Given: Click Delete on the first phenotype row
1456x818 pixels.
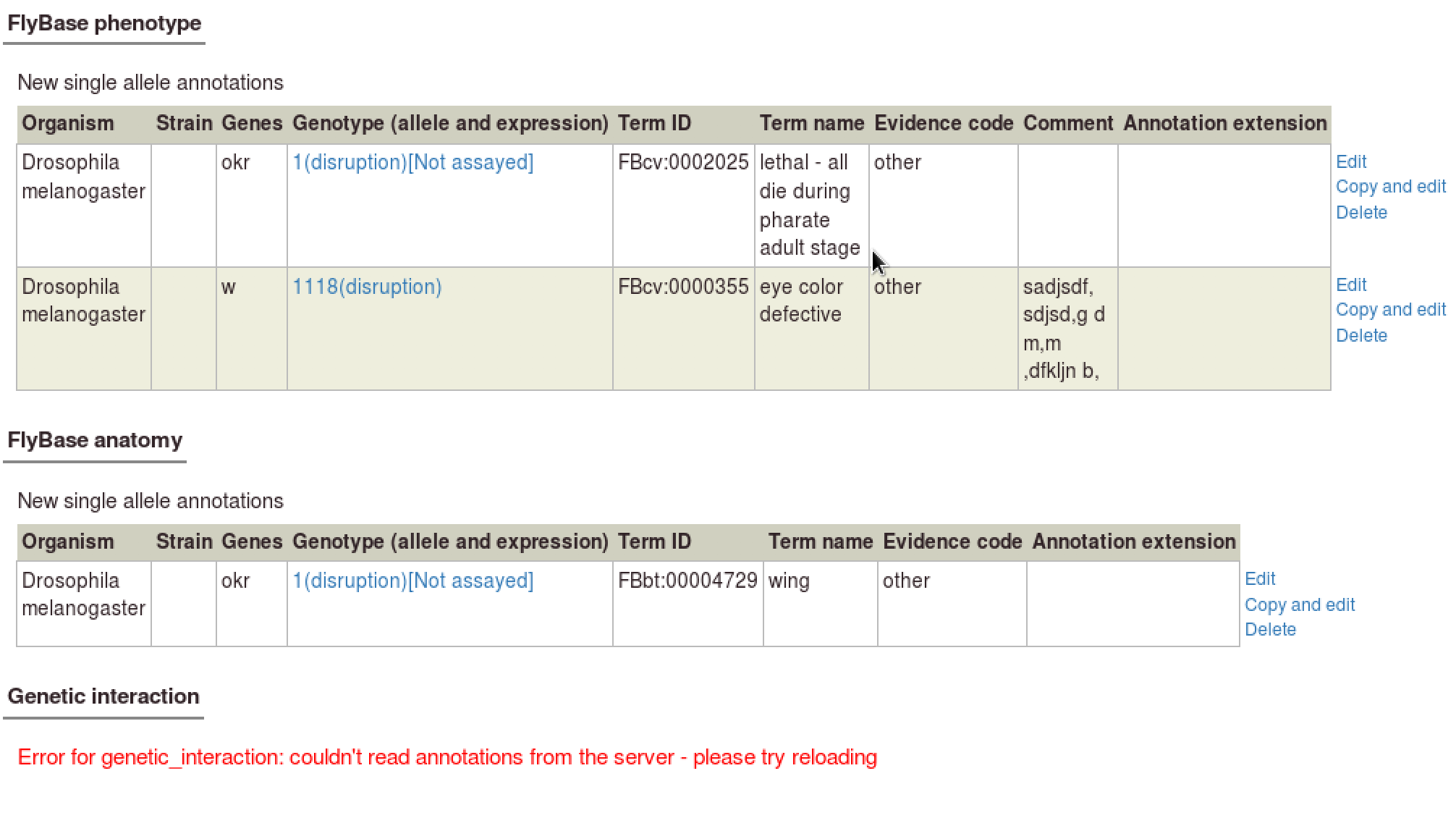Looking at the screenshot, I should coord(1362,212).
